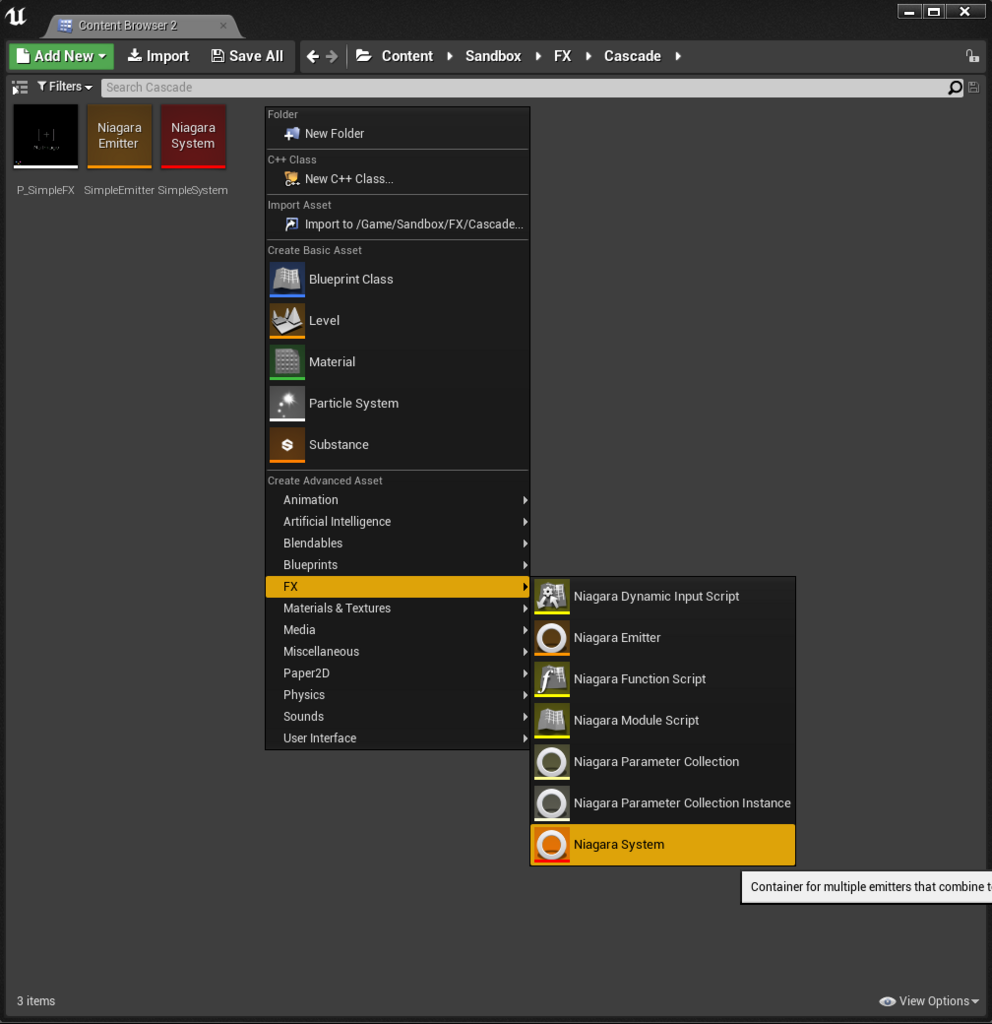This screenshot has width=992, height=1024.
Task: Click the Substance asset icon
Action: tap(287, 445)
